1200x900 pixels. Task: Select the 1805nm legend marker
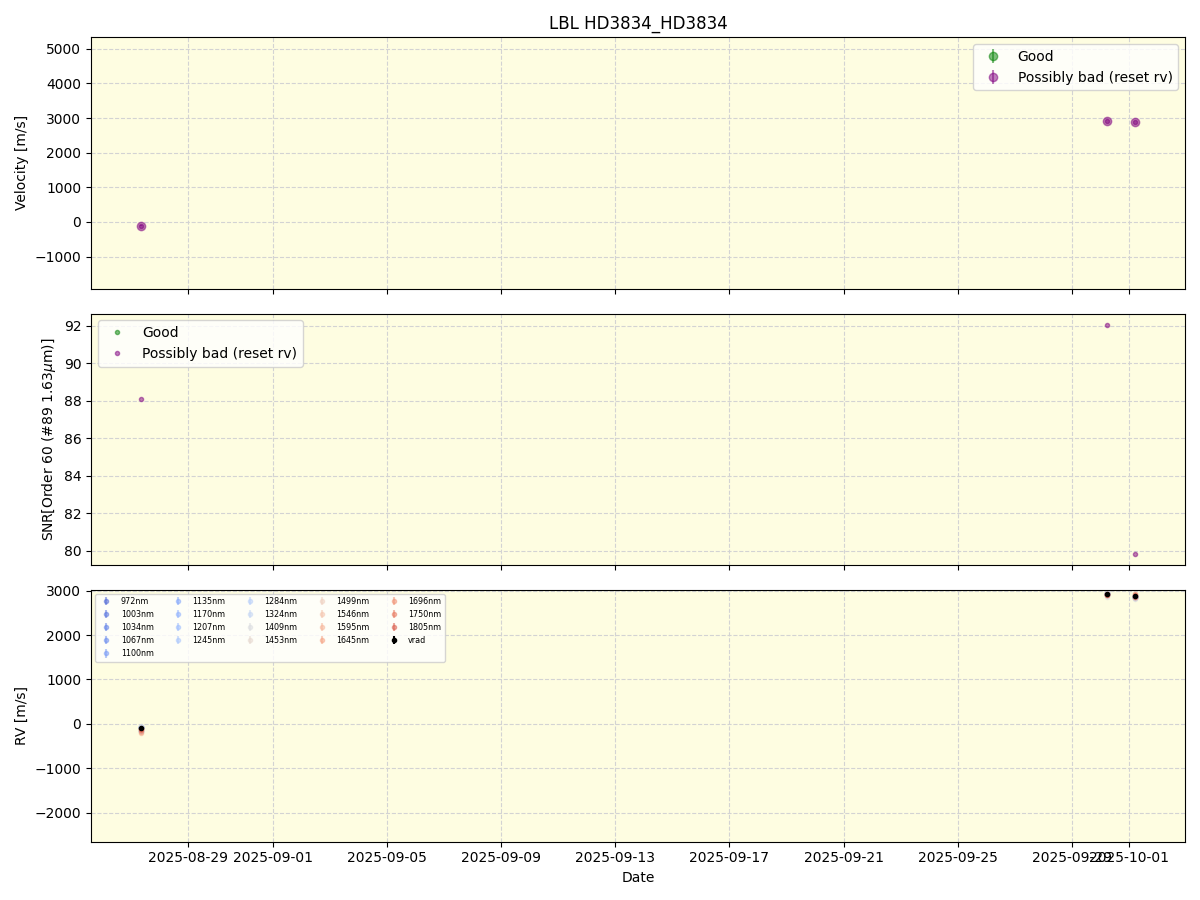point(394,627)
